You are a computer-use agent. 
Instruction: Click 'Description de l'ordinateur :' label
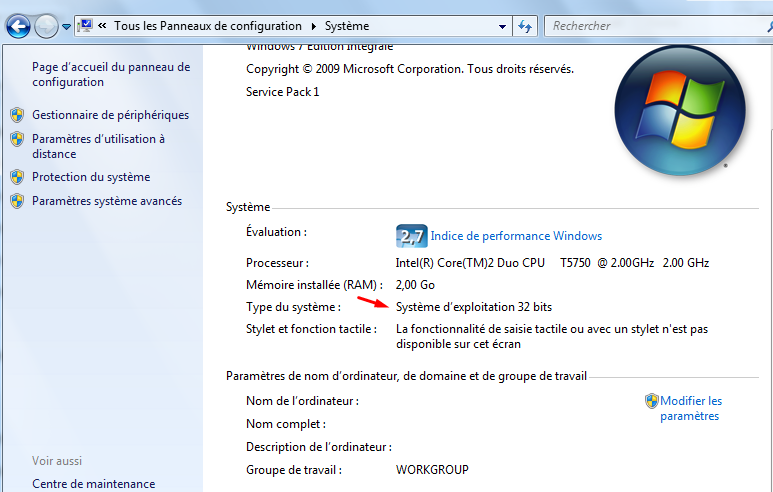319,447
